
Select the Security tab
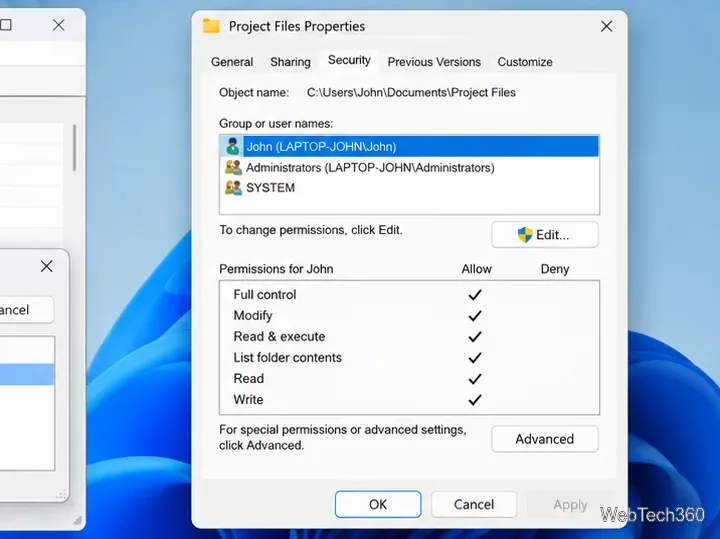[x=349, y=60]
